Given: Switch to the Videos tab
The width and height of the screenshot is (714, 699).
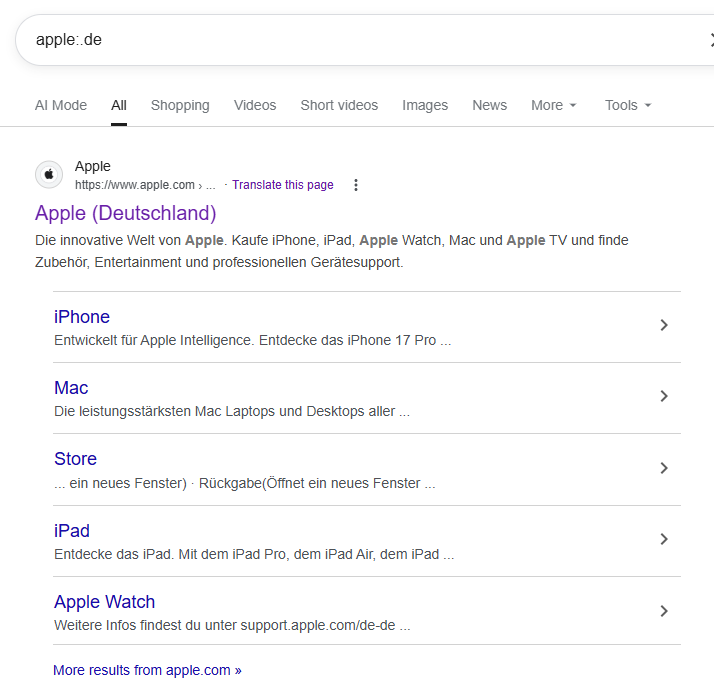Looking at the screenshot, I should click(x=255, y=105).
